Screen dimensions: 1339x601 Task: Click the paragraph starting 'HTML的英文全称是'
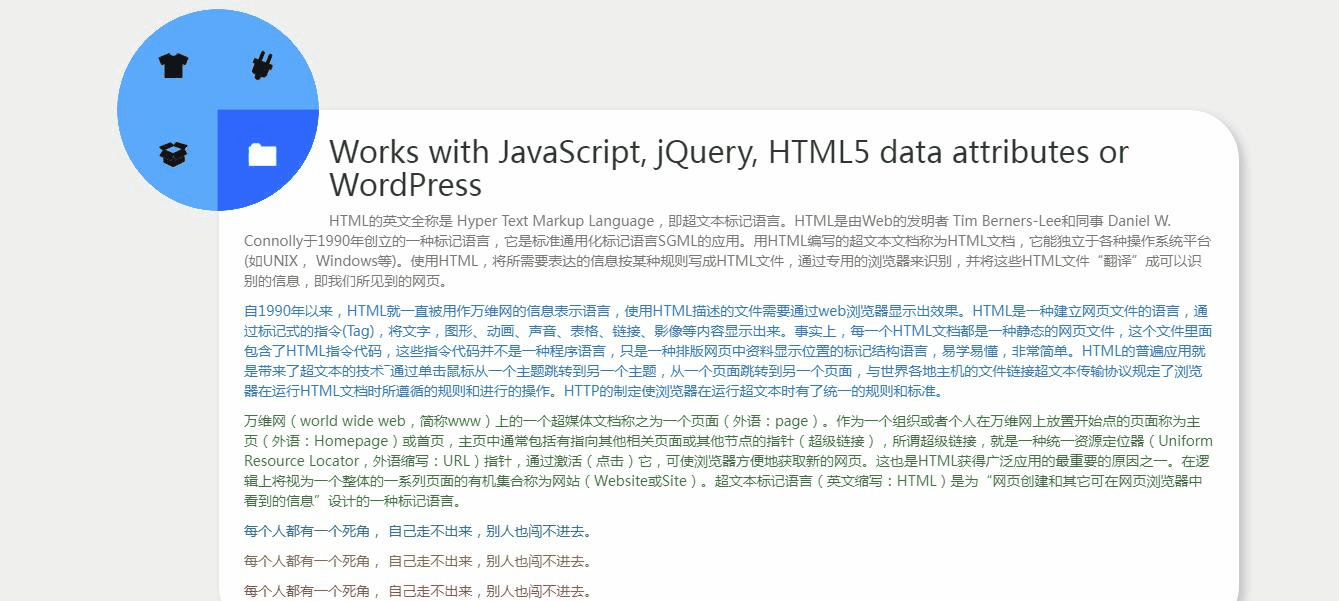tap(728, 250)
